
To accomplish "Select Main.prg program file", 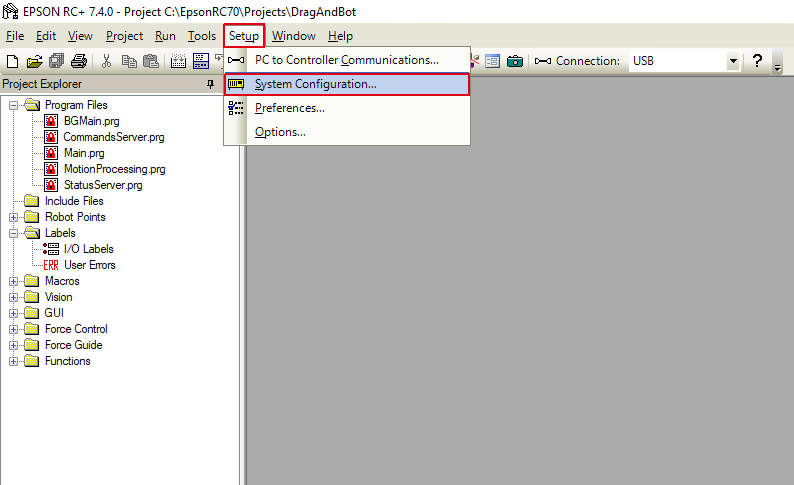I will 84,153.
